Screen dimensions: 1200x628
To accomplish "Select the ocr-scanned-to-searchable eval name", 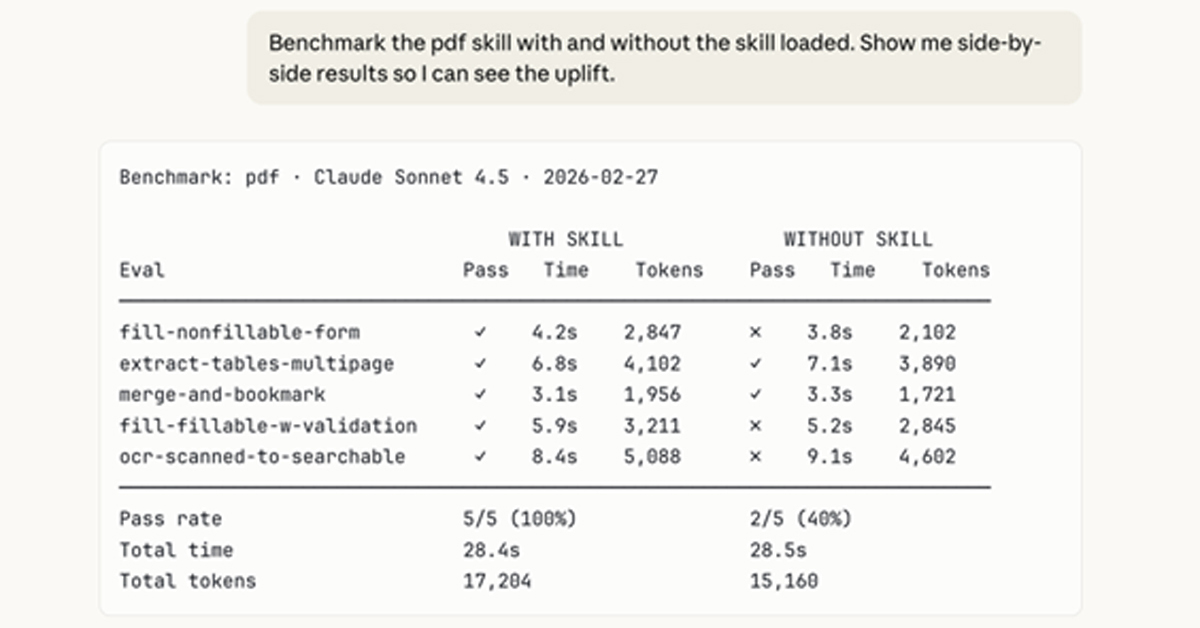I will tap(262, 457).
